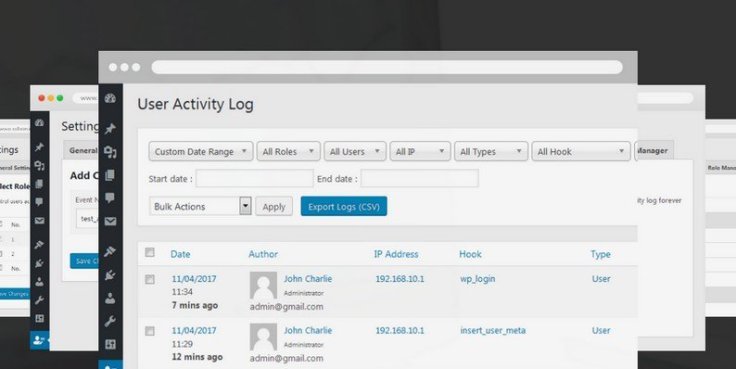736x369 pixels.
Task: Click highlighted User Activity icon in Settings window
Action: coord(39,340)
